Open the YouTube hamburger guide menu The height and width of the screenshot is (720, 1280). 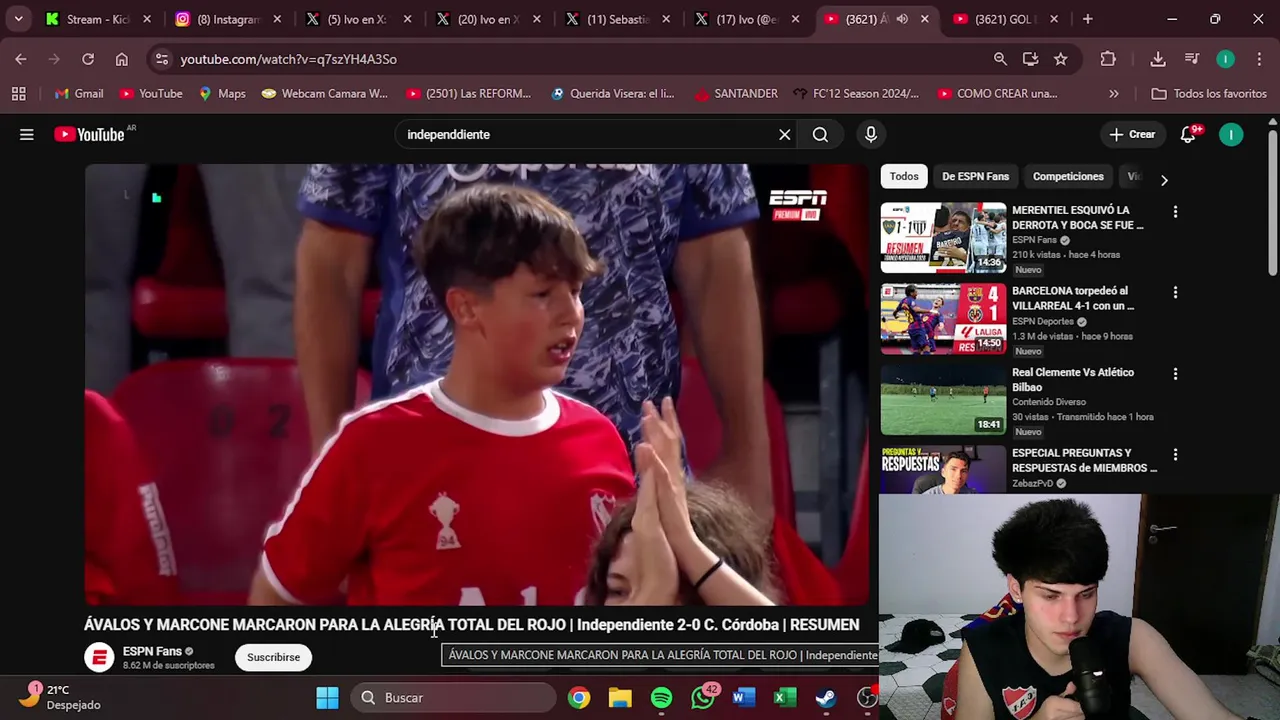(x=27, y=134)
